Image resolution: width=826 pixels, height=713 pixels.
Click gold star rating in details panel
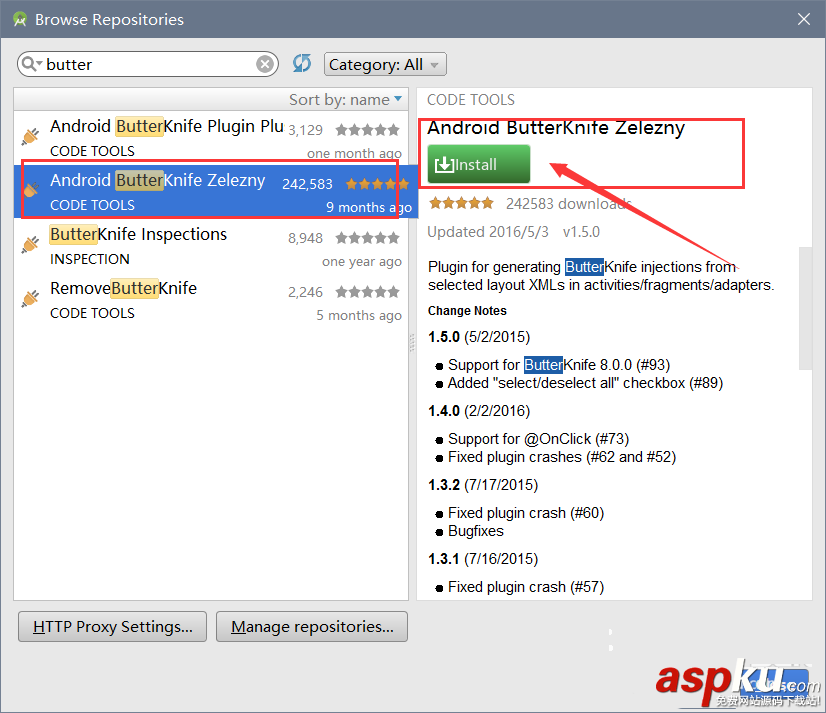(461, 203)
